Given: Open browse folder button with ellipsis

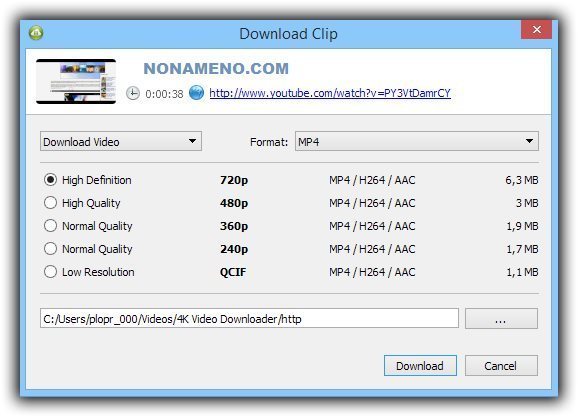Looking at the screenshot, I should pos(501,319).
